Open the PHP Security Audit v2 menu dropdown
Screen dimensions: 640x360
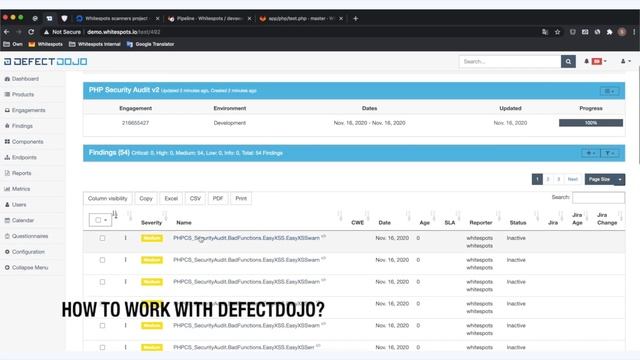[x=609, y=91]
